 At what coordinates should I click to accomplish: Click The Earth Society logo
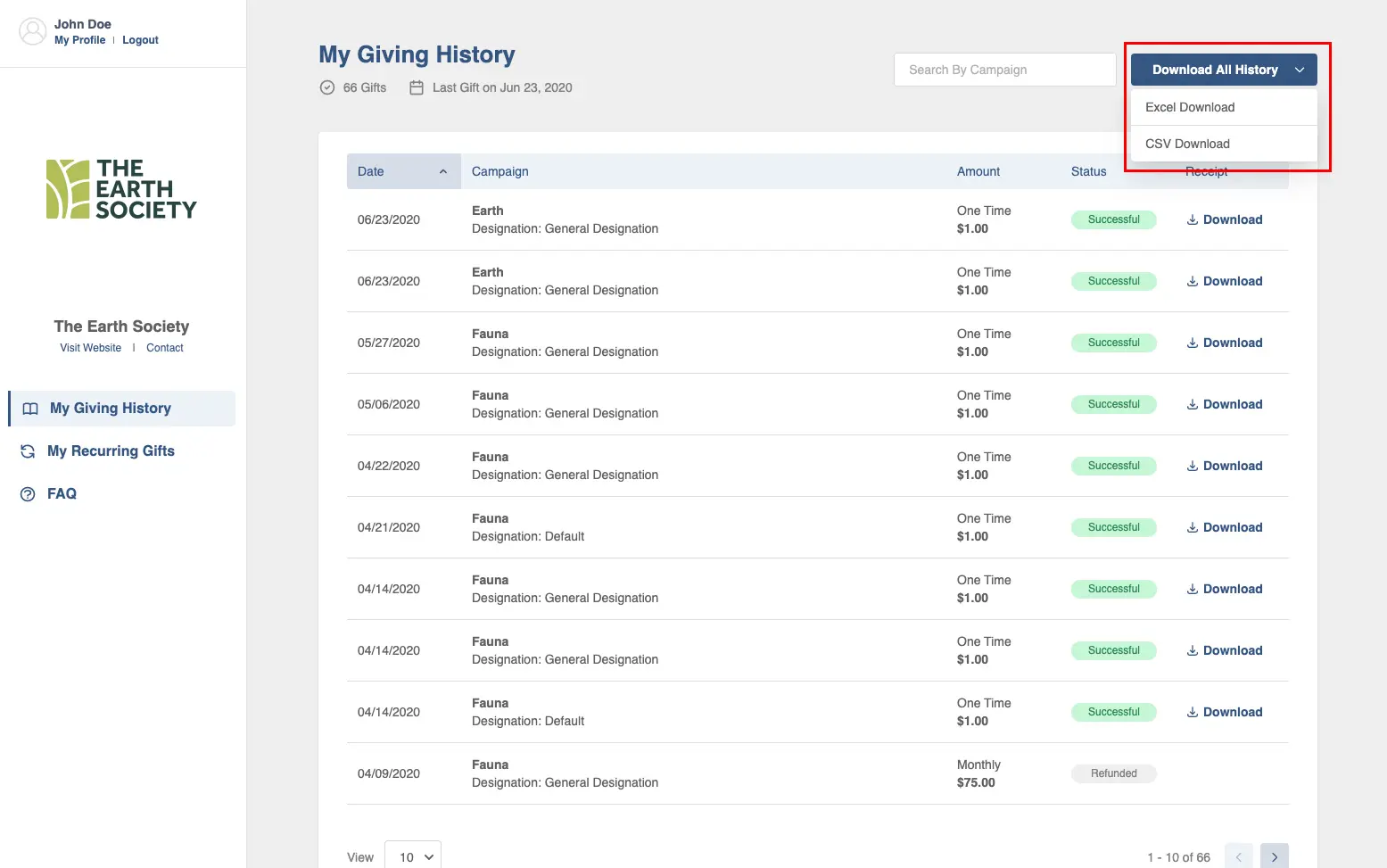pyautogui.click(x=121, y=189)
